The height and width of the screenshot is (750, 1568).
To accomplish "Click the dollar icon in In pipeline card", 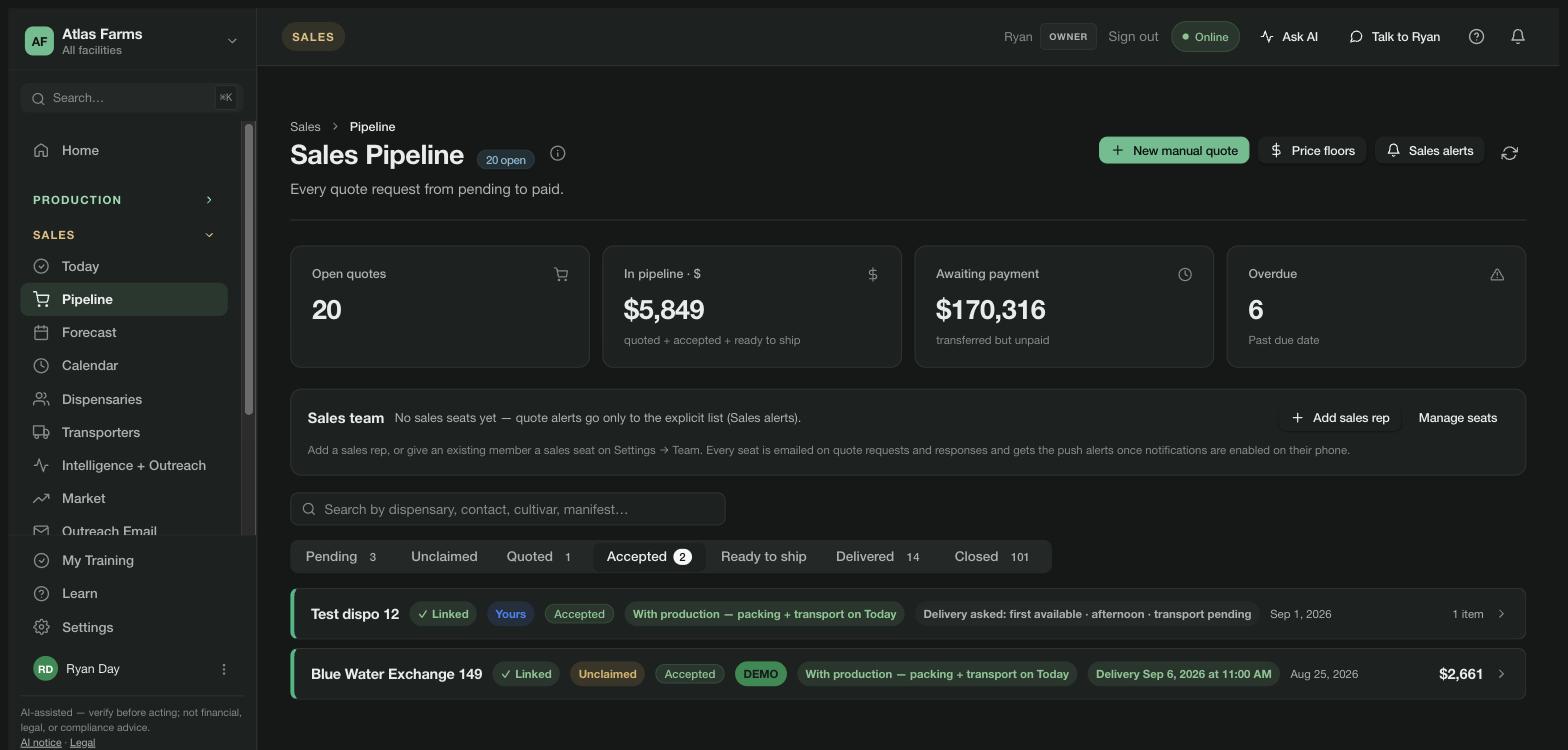I will coord(873,274).
